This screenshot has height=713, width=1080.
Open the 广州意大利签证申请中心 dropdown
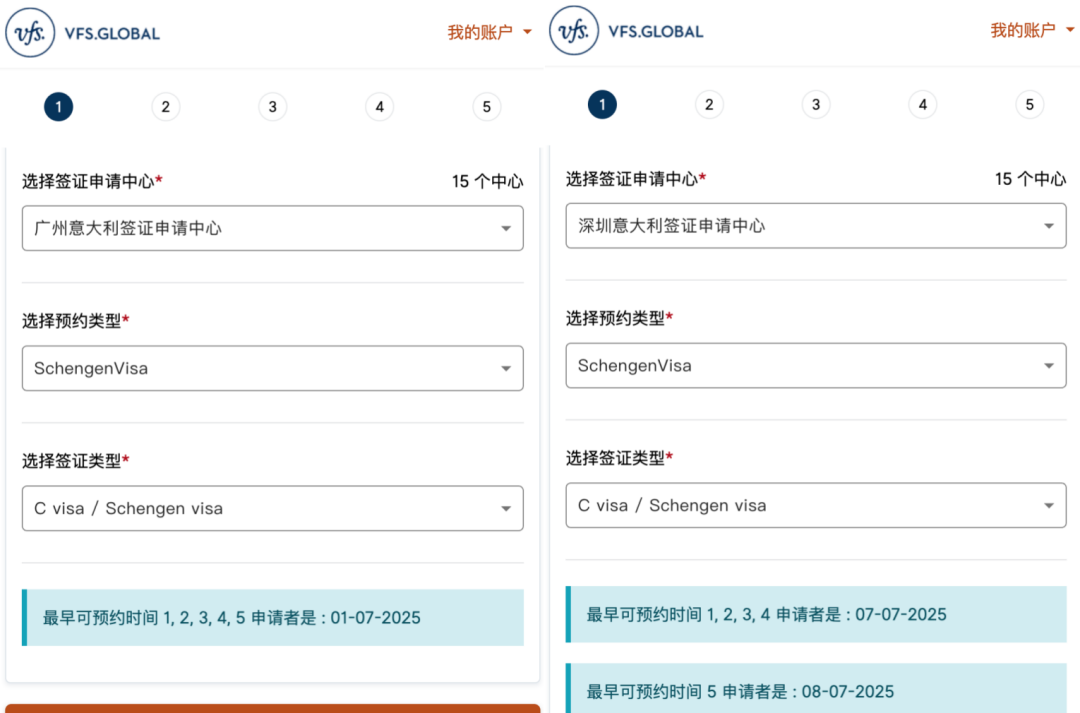[x=273, y=227]
